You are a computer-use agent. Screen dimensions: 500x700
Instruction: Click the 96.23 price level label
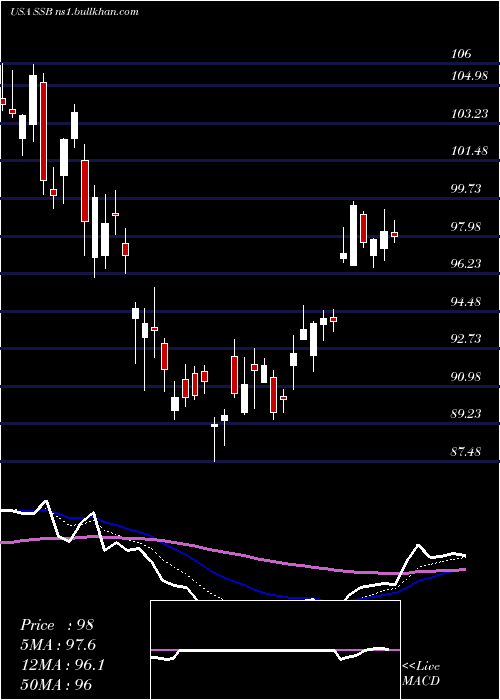pos(467,264)
